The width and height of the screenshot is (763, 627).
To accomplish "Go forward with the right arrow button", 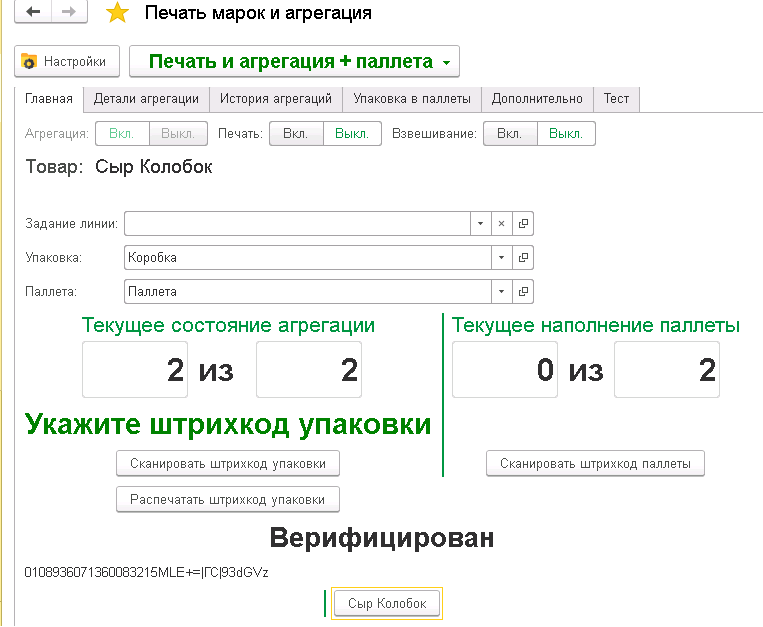I will [69, 12].
